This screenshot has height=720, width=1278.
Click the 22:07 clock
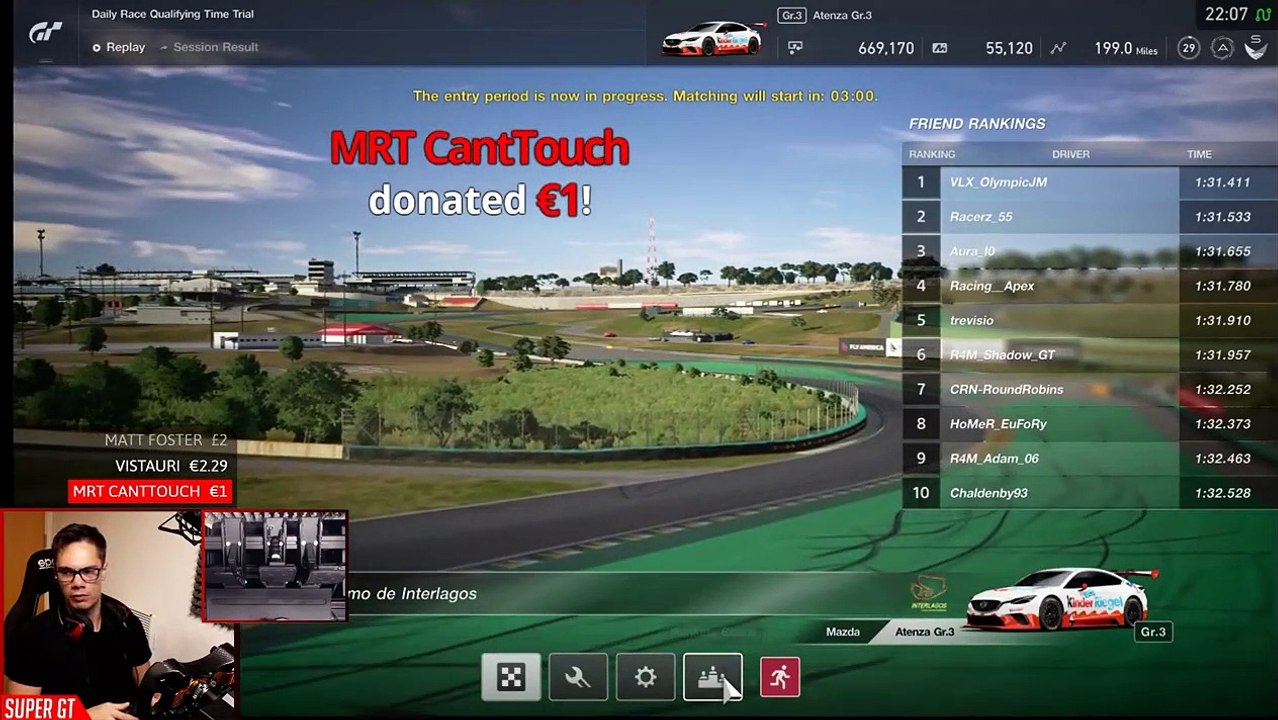click(1226, 14)
